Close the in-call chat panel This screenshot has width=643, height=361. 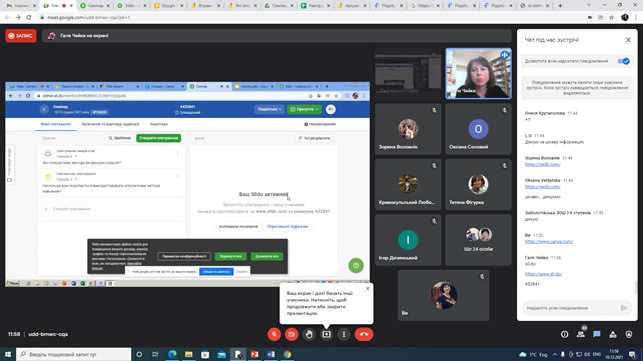point(628,40)
